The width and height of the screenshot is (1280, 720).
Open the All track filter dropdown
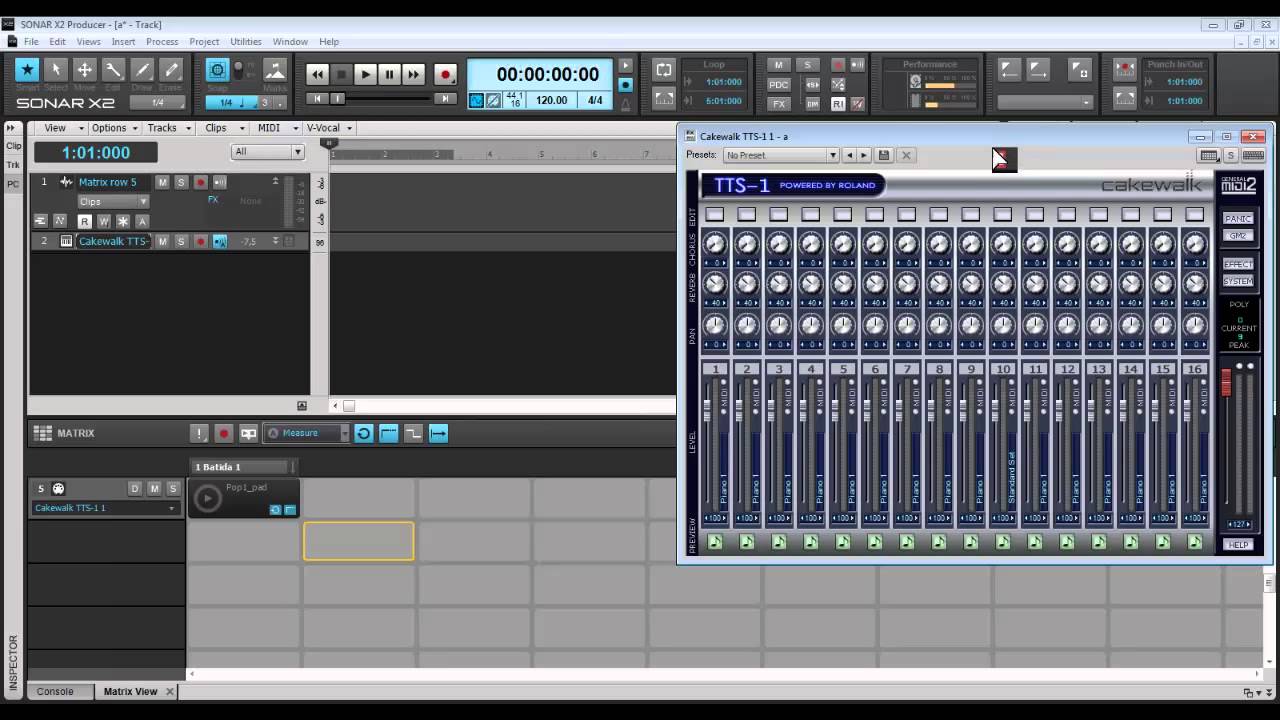click(x=268, y=152)
